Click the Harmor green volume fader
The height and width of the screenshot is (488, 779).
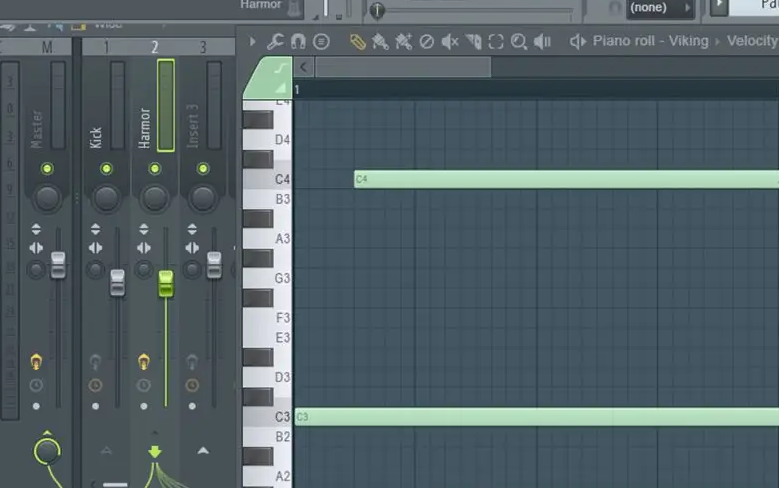(x=166, y=284)
